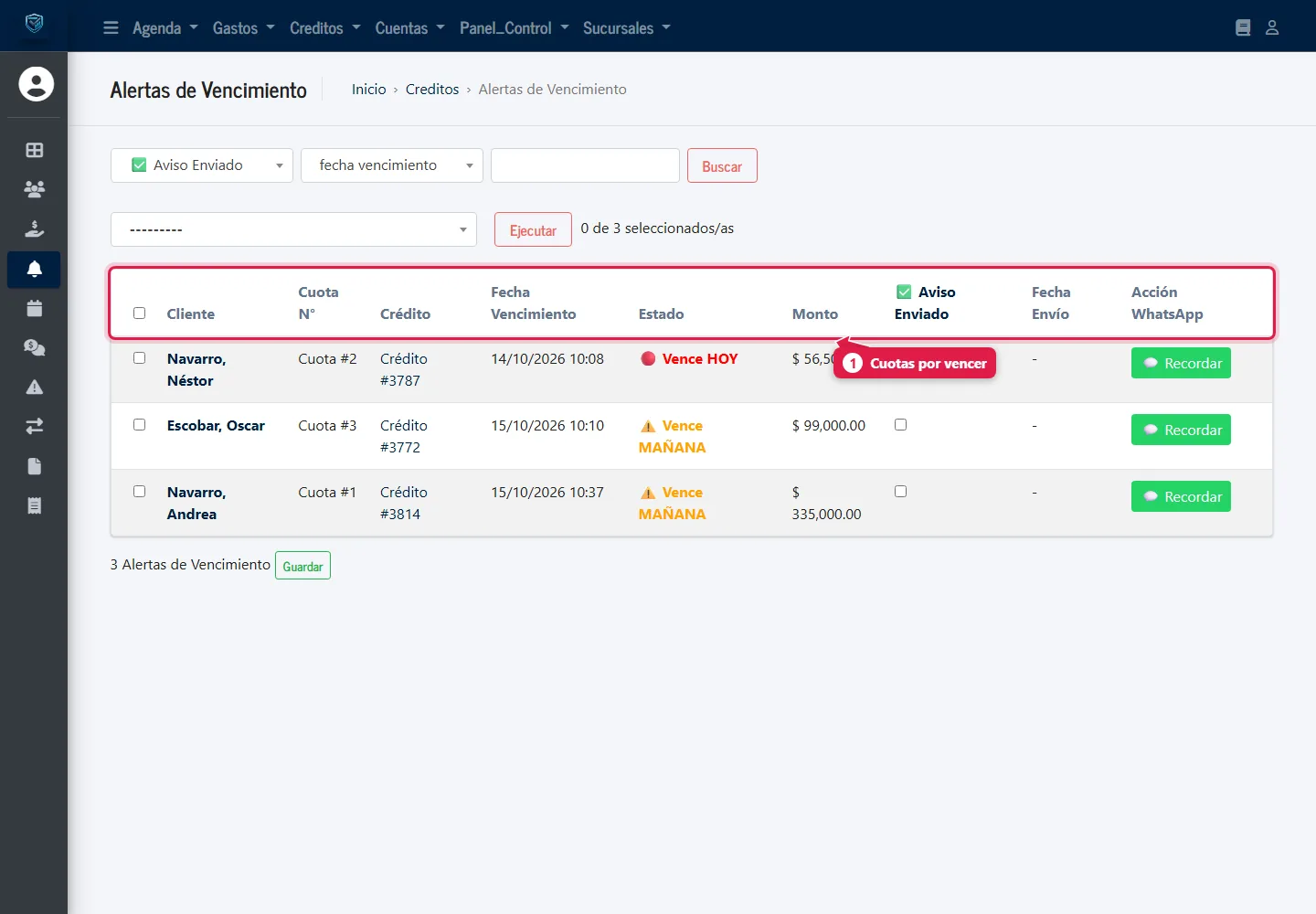
Task: Open the bell alerts icon in sidebar
Action: [x=35, y=269]
